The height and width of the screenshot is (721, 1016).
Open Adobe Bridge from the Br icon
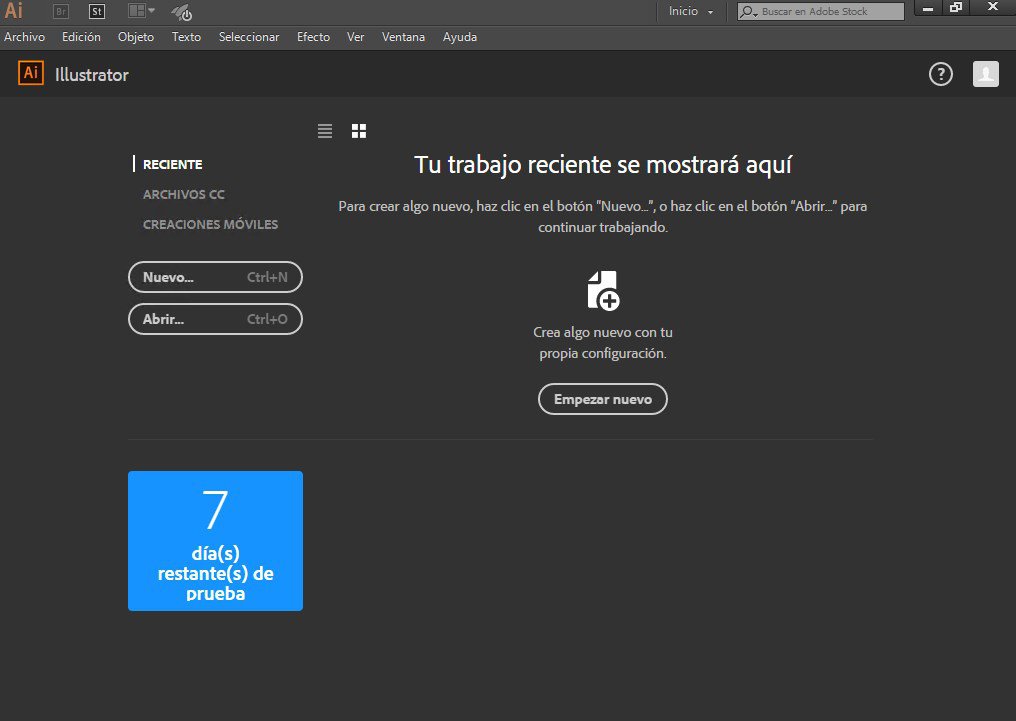tap(61, 12)
